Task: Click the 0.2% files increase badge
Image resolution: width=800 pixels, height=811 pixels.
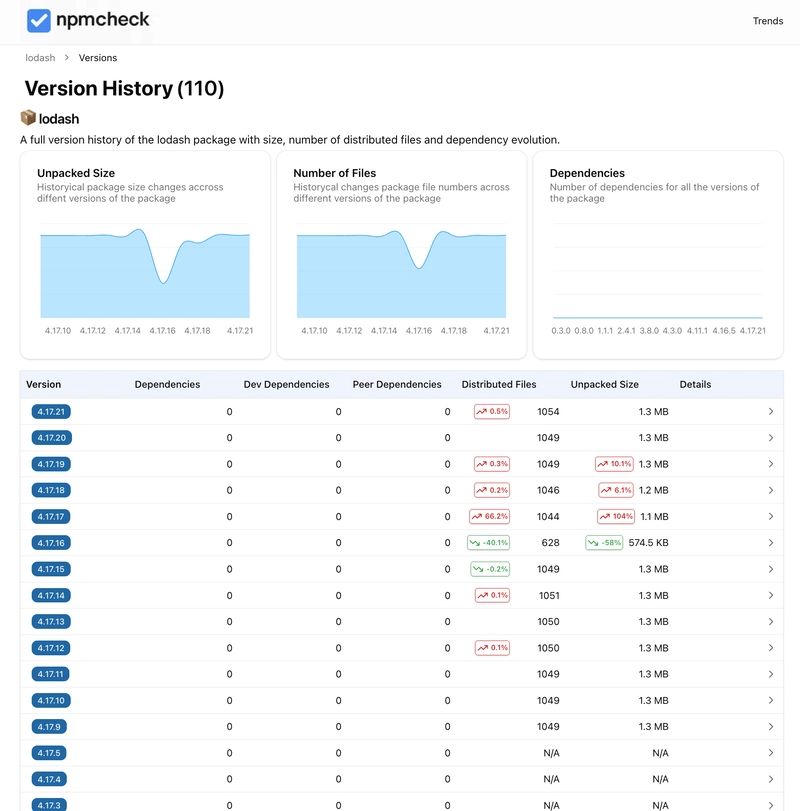Action: point(492,490)
